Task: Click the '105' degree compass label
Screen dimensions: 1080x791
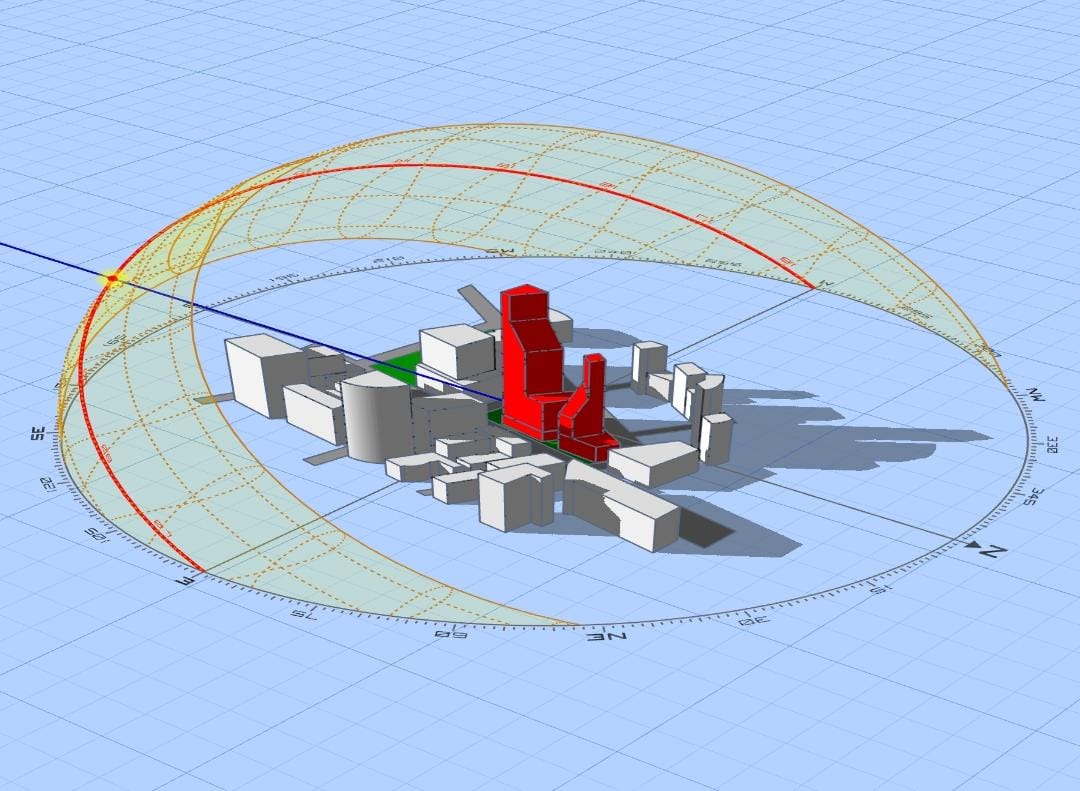Action: pos(96,533)
